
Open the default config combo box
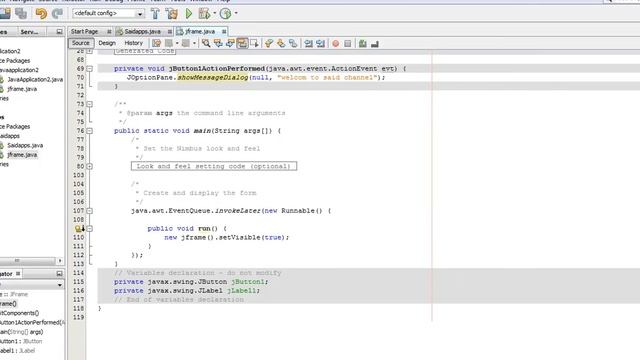click(108, 13)
